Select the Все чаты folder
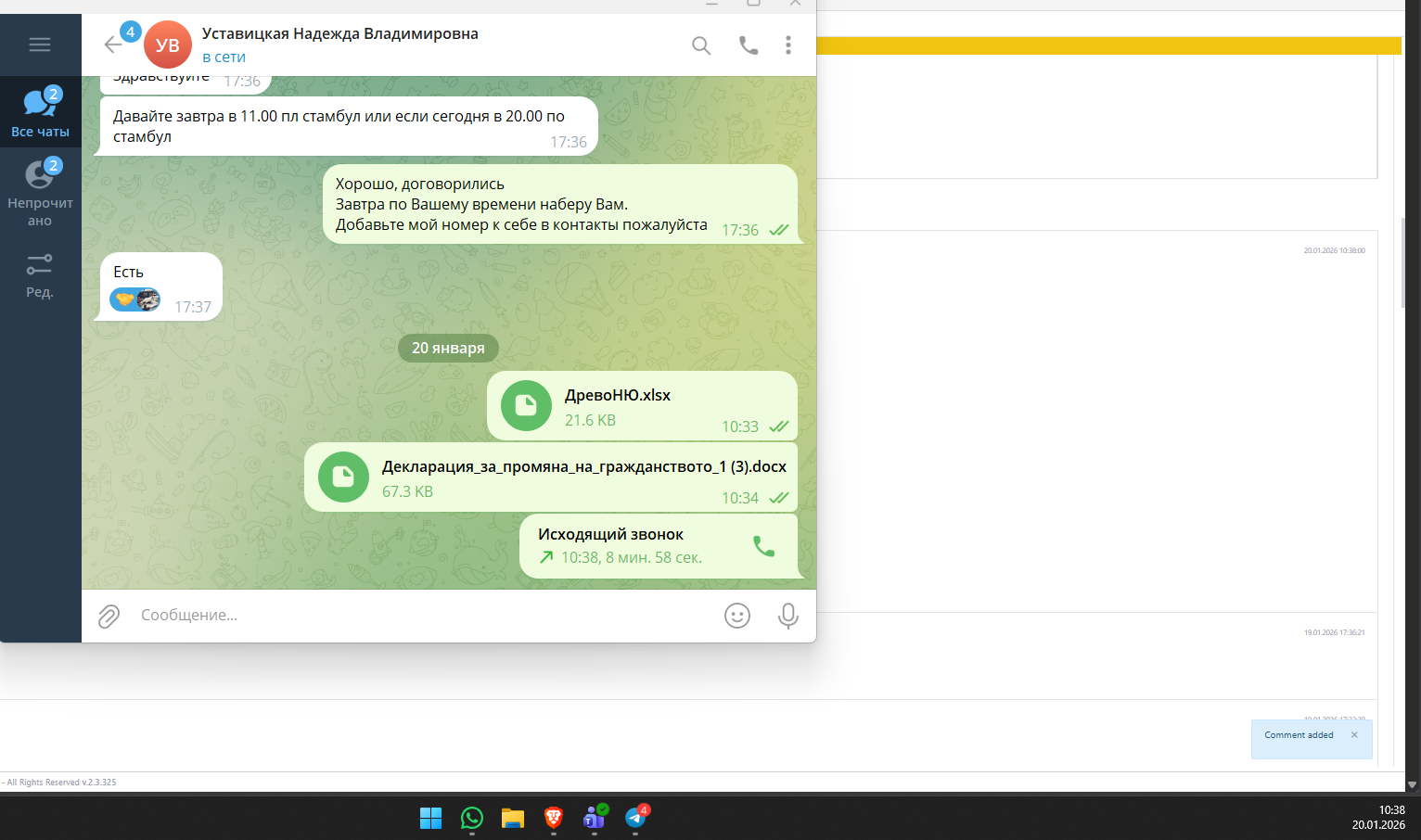Viewport: 1421px width, 840px height. (x=40, y=112)
